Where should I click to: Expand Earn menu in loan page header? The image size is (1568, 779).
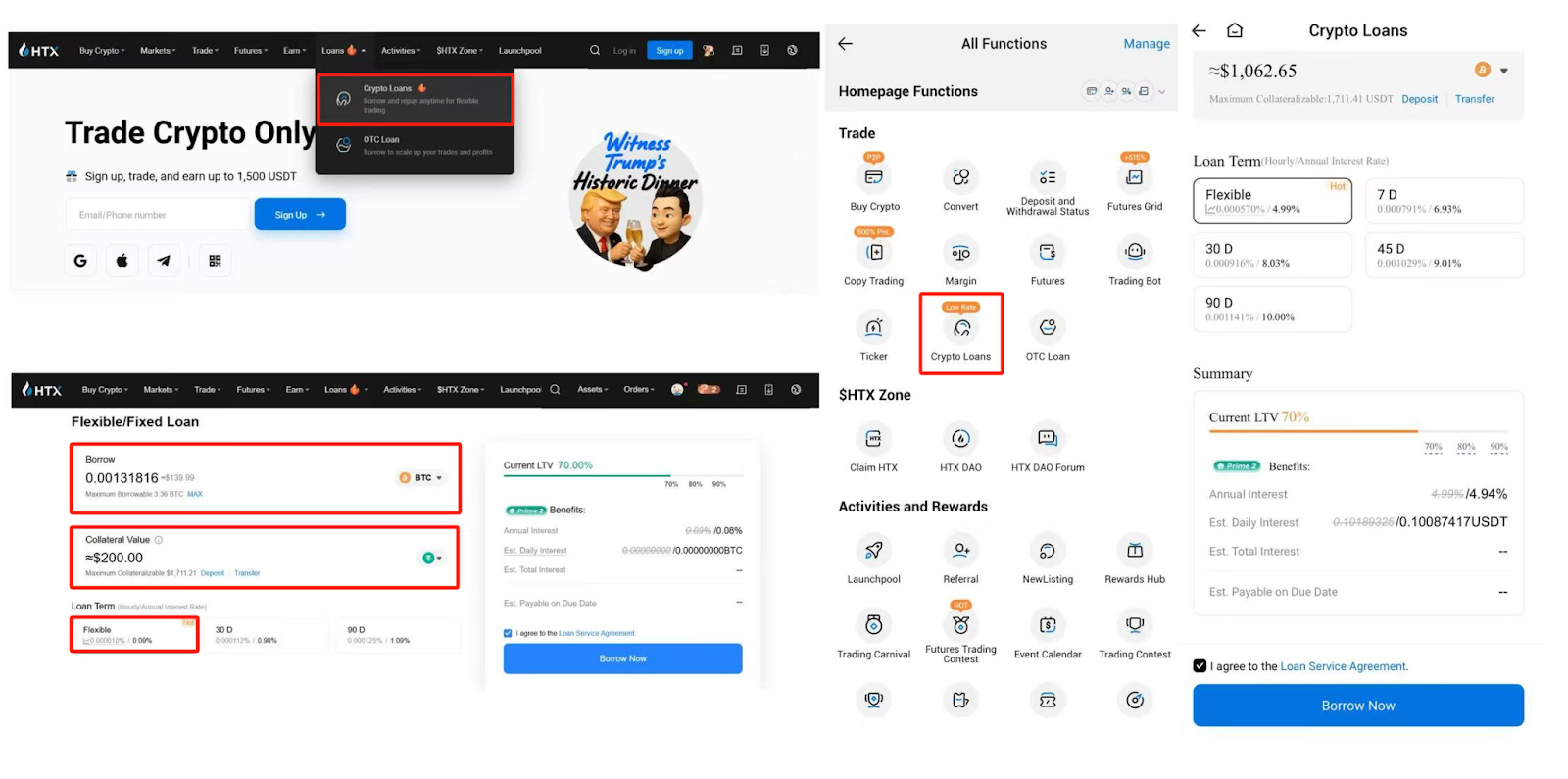click(x=297, y=389)
